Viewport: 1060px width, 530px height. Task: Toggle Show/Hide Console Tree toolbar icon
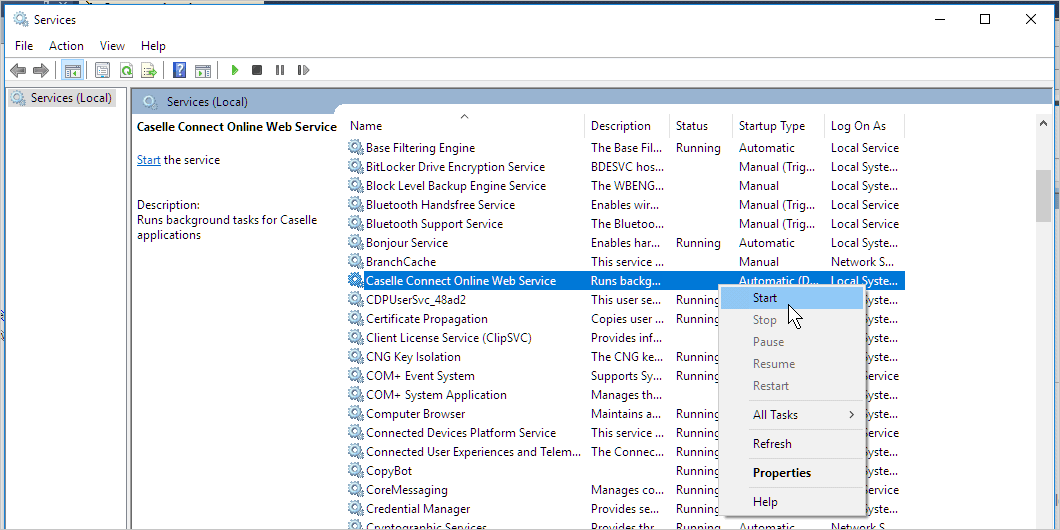tap(72, 70)
